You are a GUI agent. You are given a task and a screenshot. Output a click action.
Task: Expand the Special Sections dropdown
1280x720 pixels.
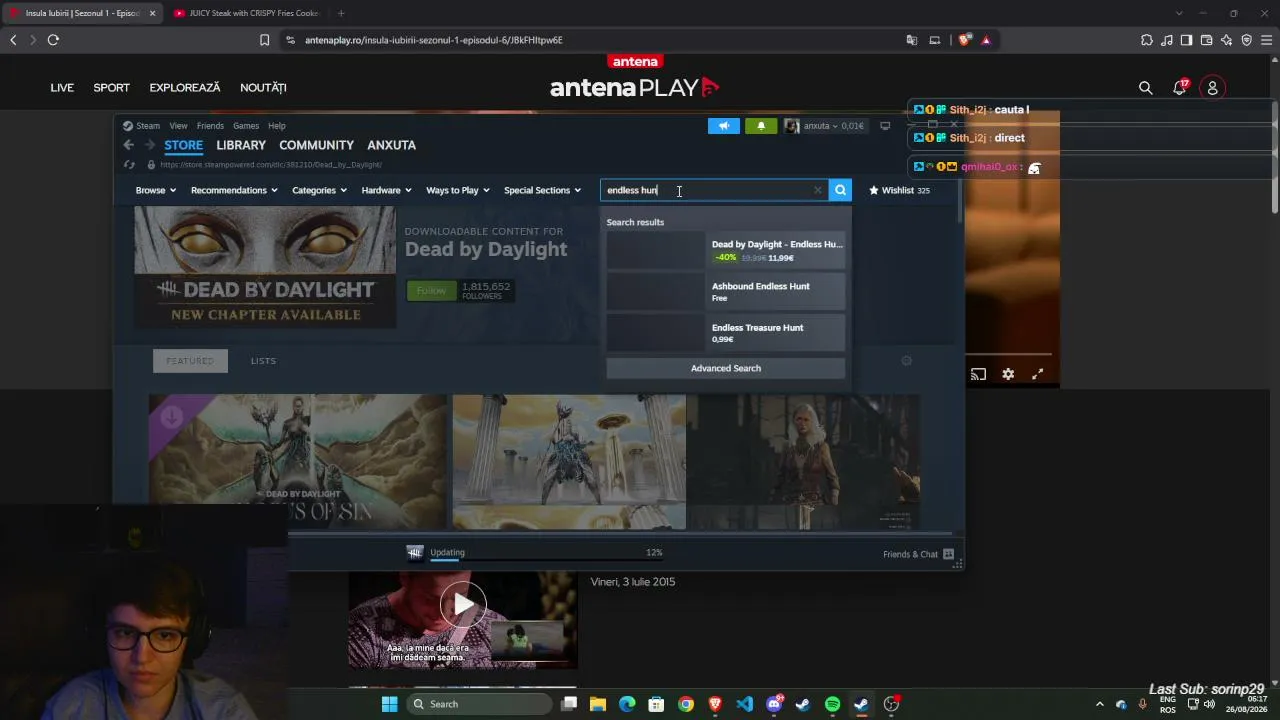(x=543, y=190)
